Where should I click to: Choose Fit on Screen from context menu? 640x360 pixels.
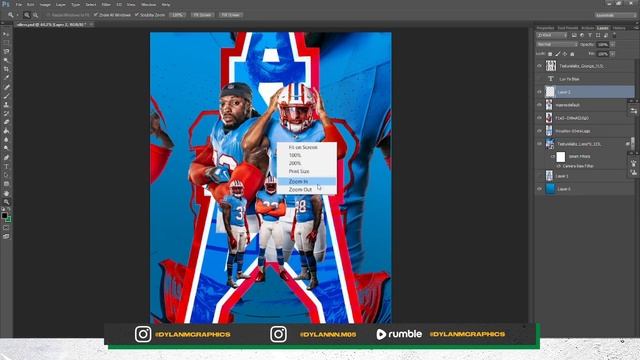pyautogui.click(x=307, y=147)
